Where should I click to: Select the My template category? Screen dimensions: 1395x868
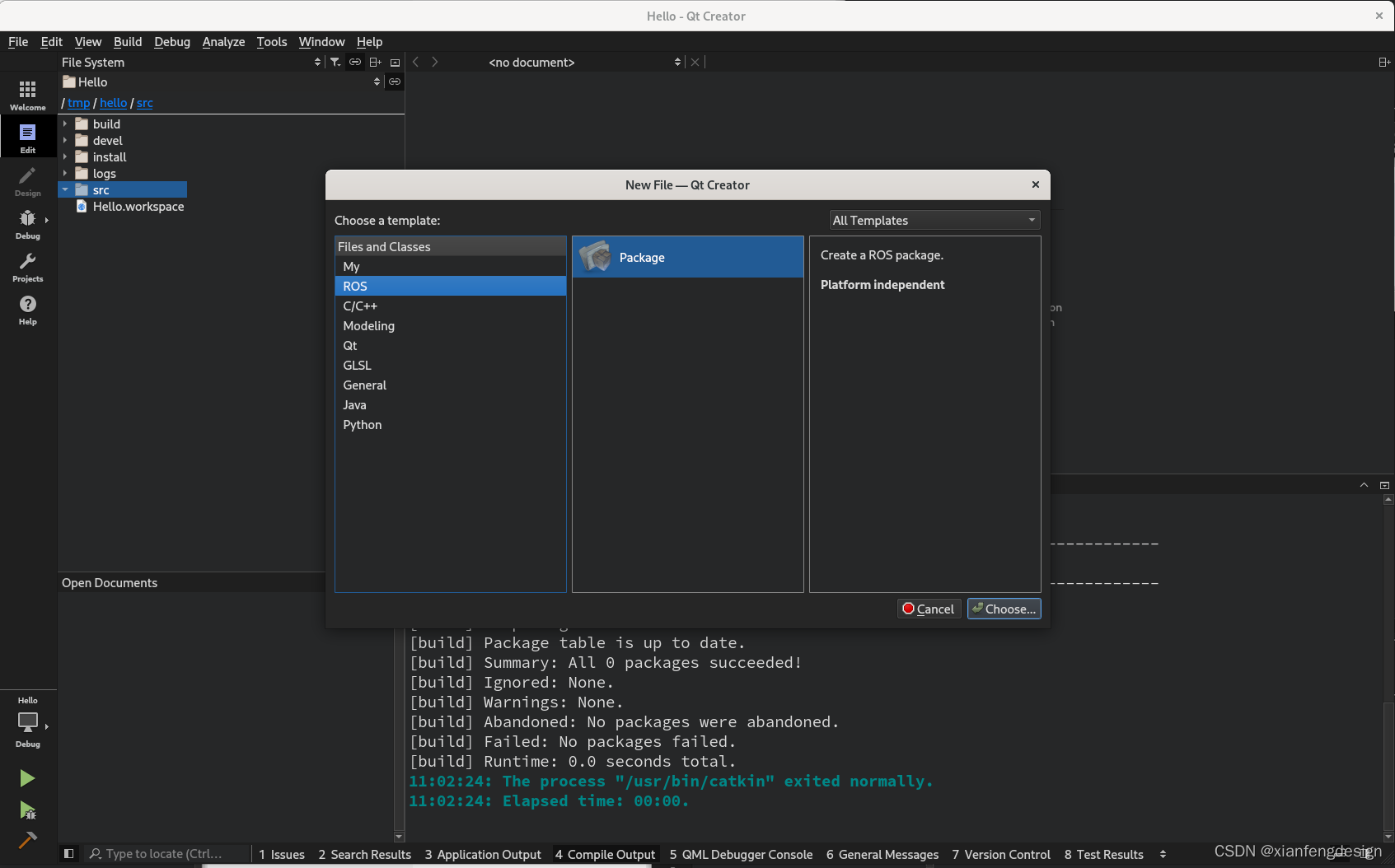[x=451, y=266]
